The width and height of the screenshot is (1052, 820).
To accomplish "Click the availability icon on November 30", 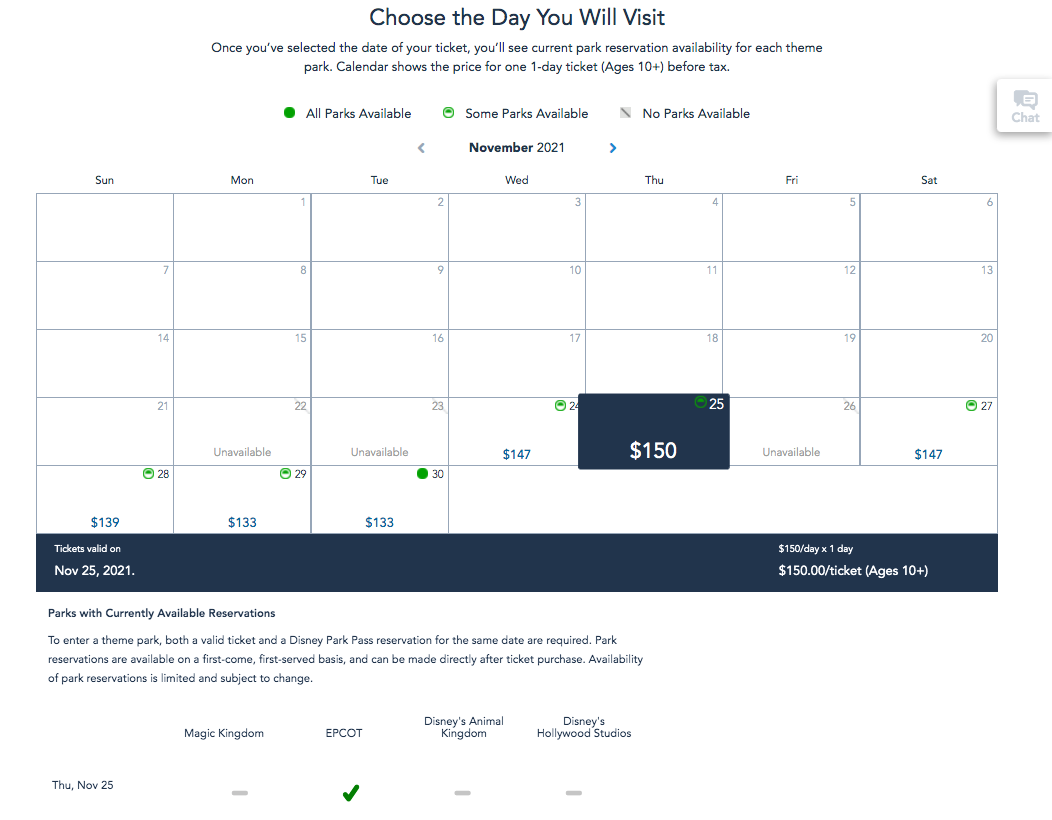I will pyautogui.click(x=422, y=474).
